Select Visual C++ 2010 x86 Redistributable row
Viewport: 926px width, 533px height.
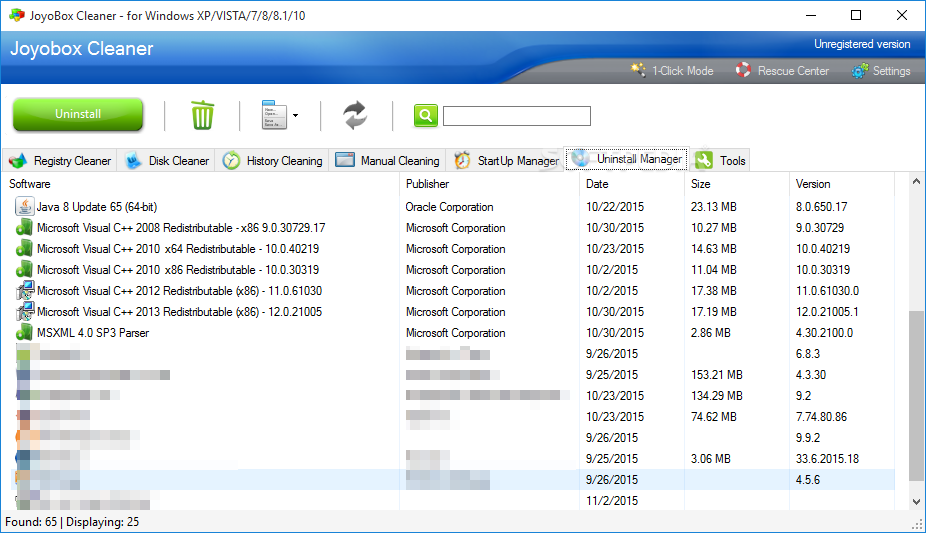coord(178,270)
